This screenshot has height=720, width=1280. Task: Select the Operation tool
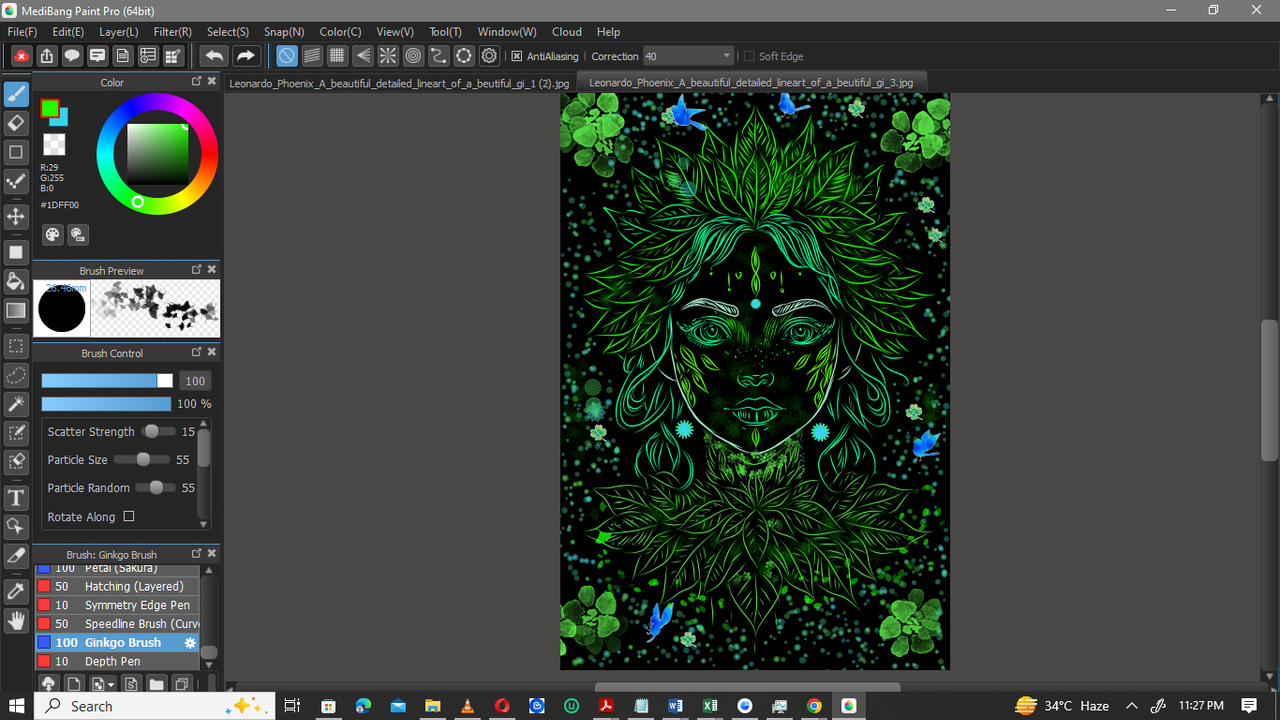coord(16,526)
